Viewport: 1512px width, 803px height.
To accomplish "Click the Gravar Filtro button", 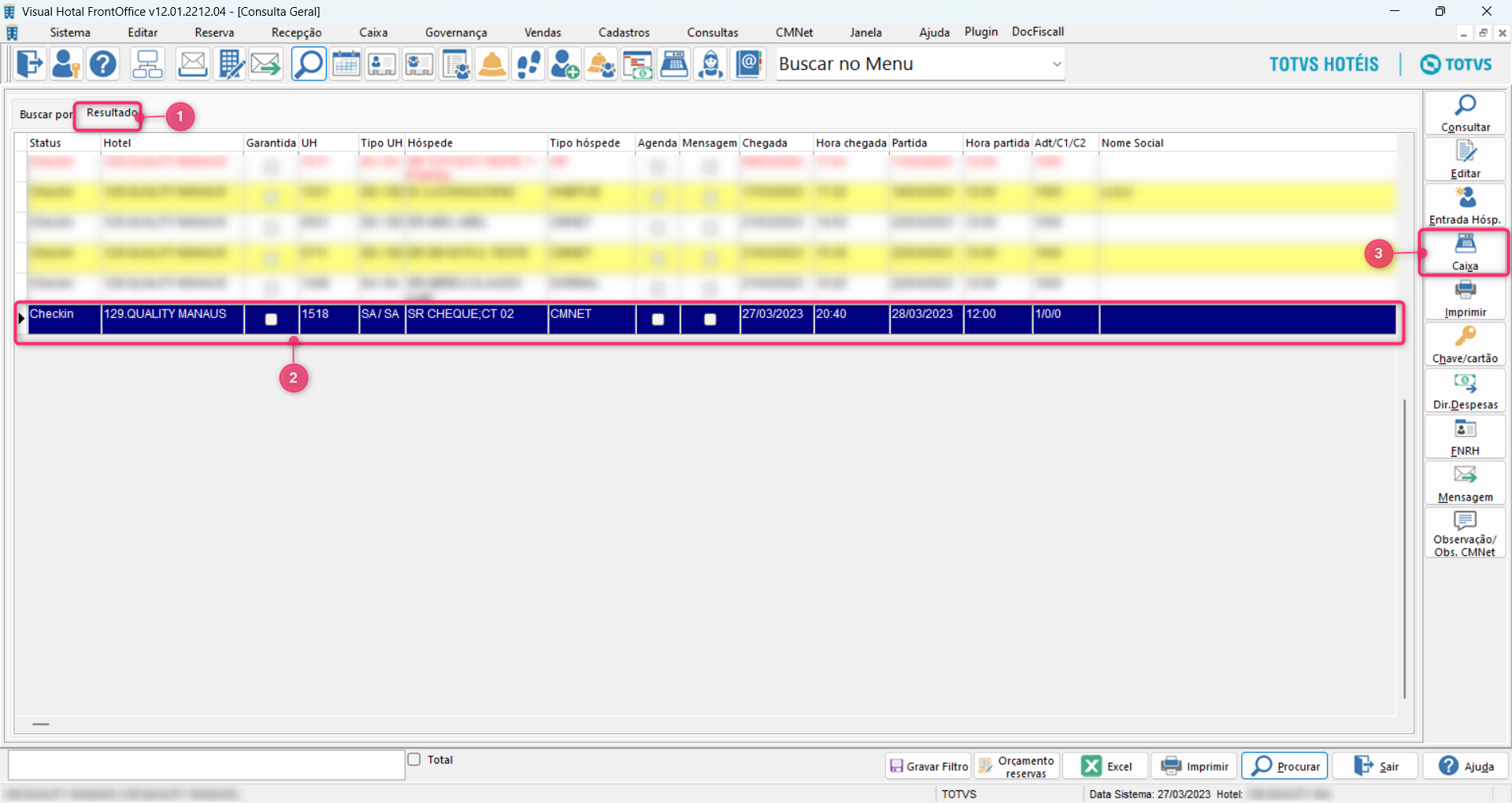I will (928, 766).
